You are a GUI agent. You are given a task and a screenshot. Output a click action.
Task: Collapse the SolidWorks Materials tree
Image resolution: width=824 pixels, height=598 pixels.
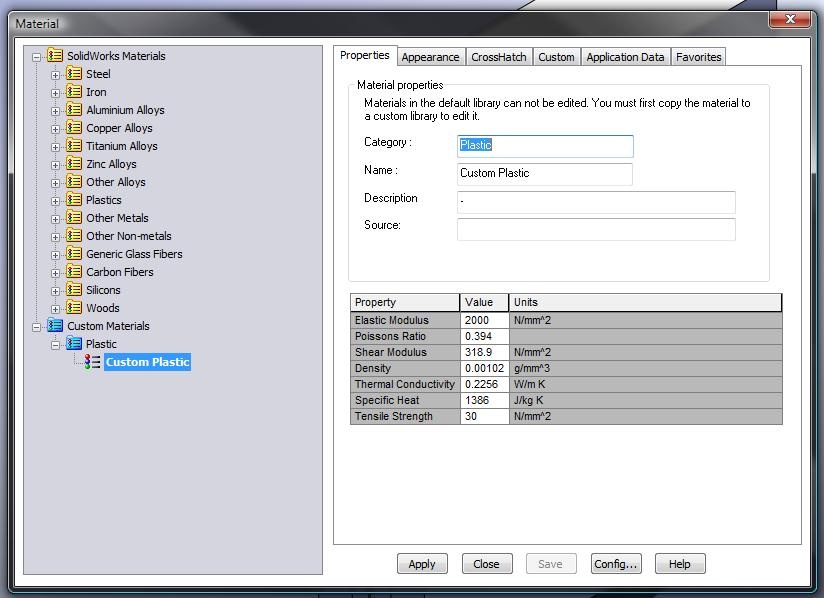pos(36,57)
